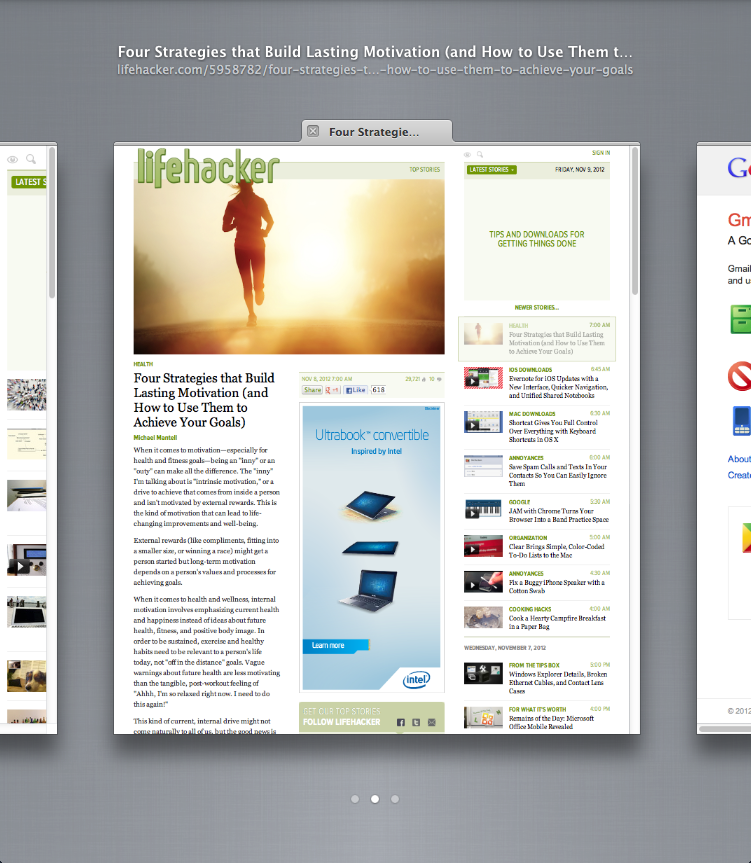The width and height of the screenshot is (751, 863).
Task: Select the Four Strategie... tab label
Action: pyautogui.click(x=374, y=132)
